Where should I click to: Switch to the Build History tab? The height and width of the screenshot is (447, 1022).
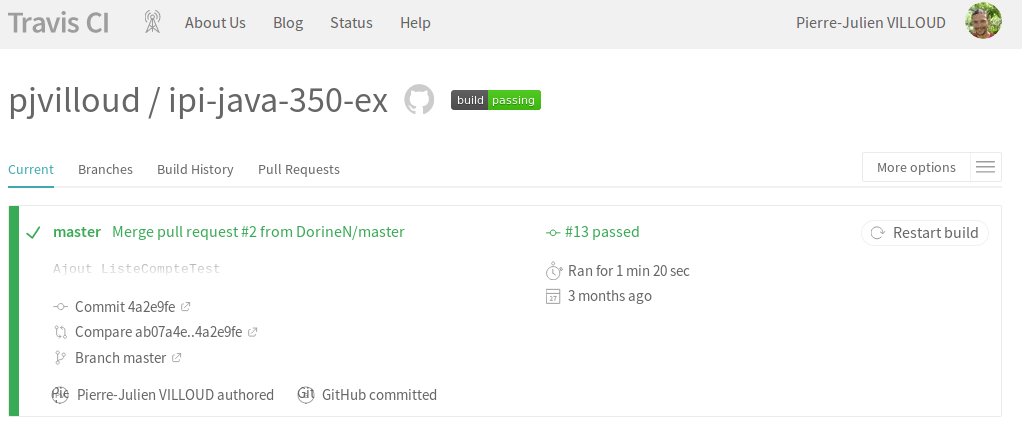tap(195, 169)
